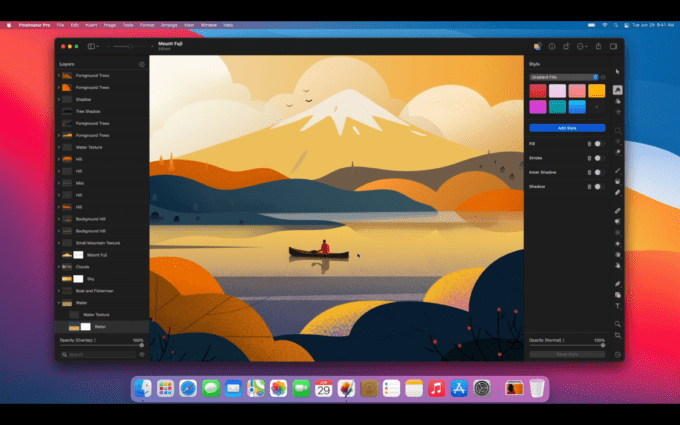Click the Share icon in toolbar
Screen dimensions: 680x425
tap(599, 46)
